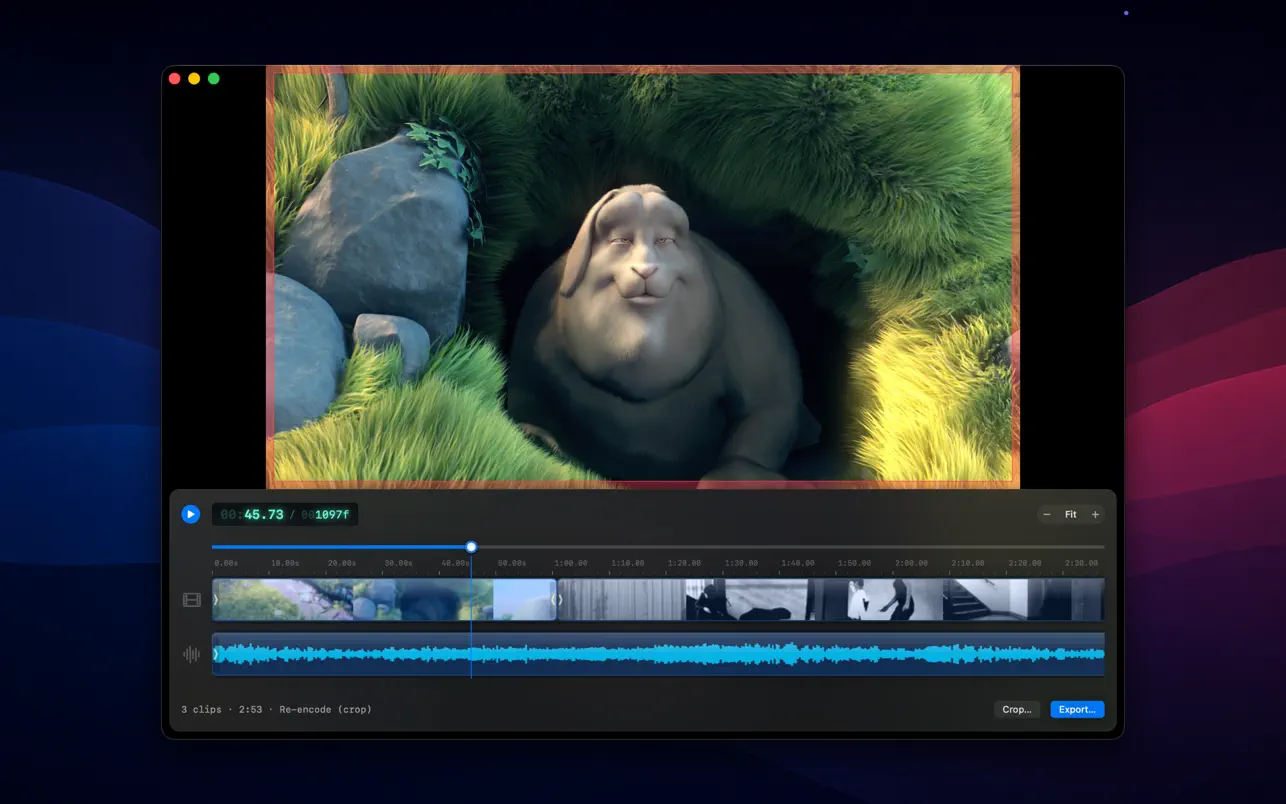Click the trim handle at end of first clip
The image size is (1286, 804).
coord(553,599)
